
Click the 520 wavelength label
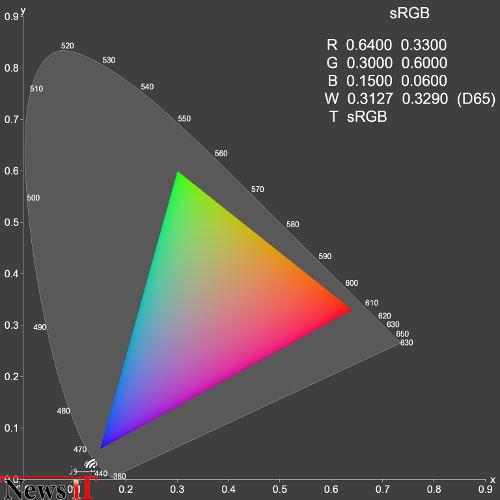(67, 46)
